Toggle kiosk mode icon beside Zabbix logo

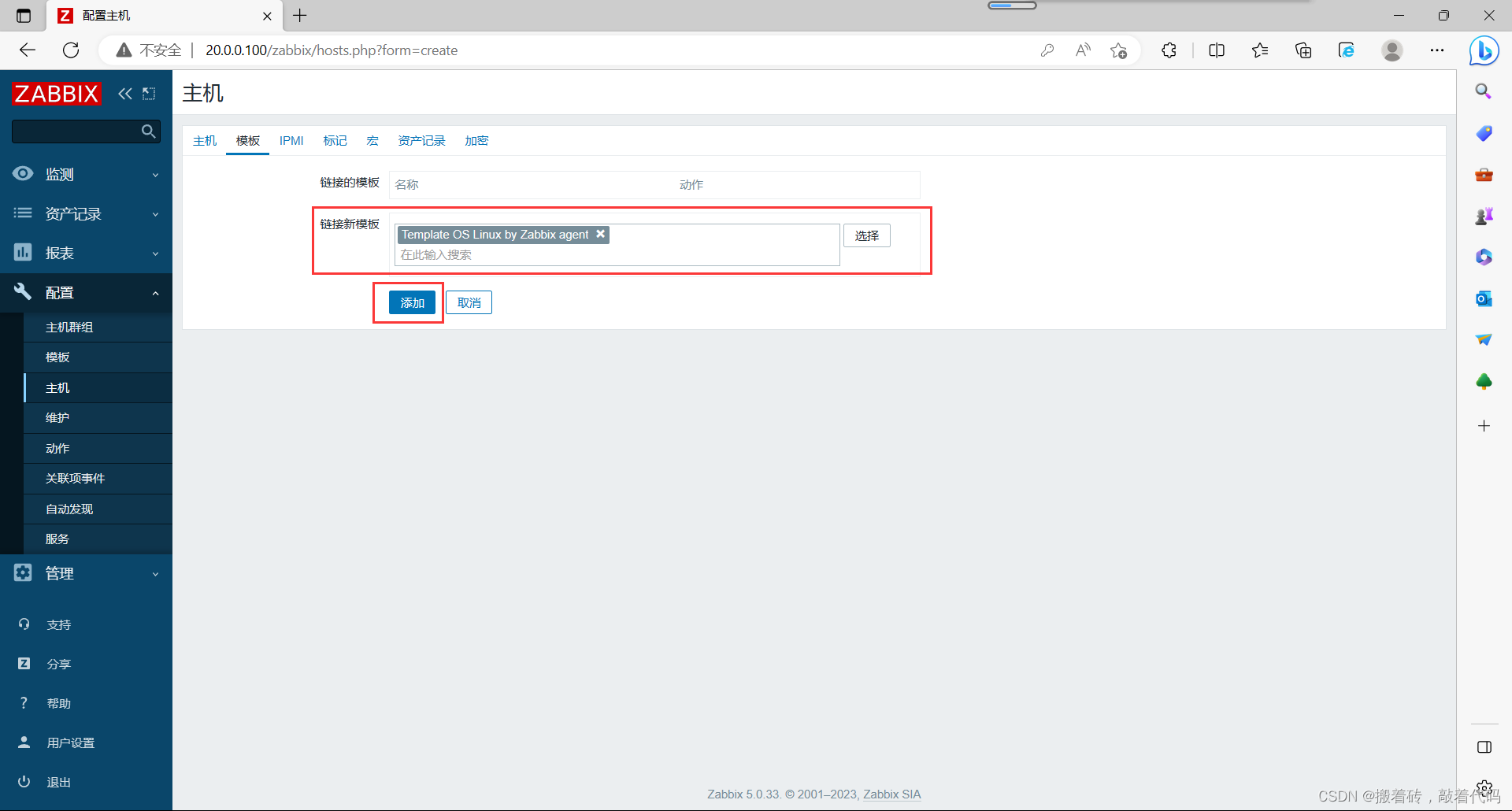tap(149, 94)
